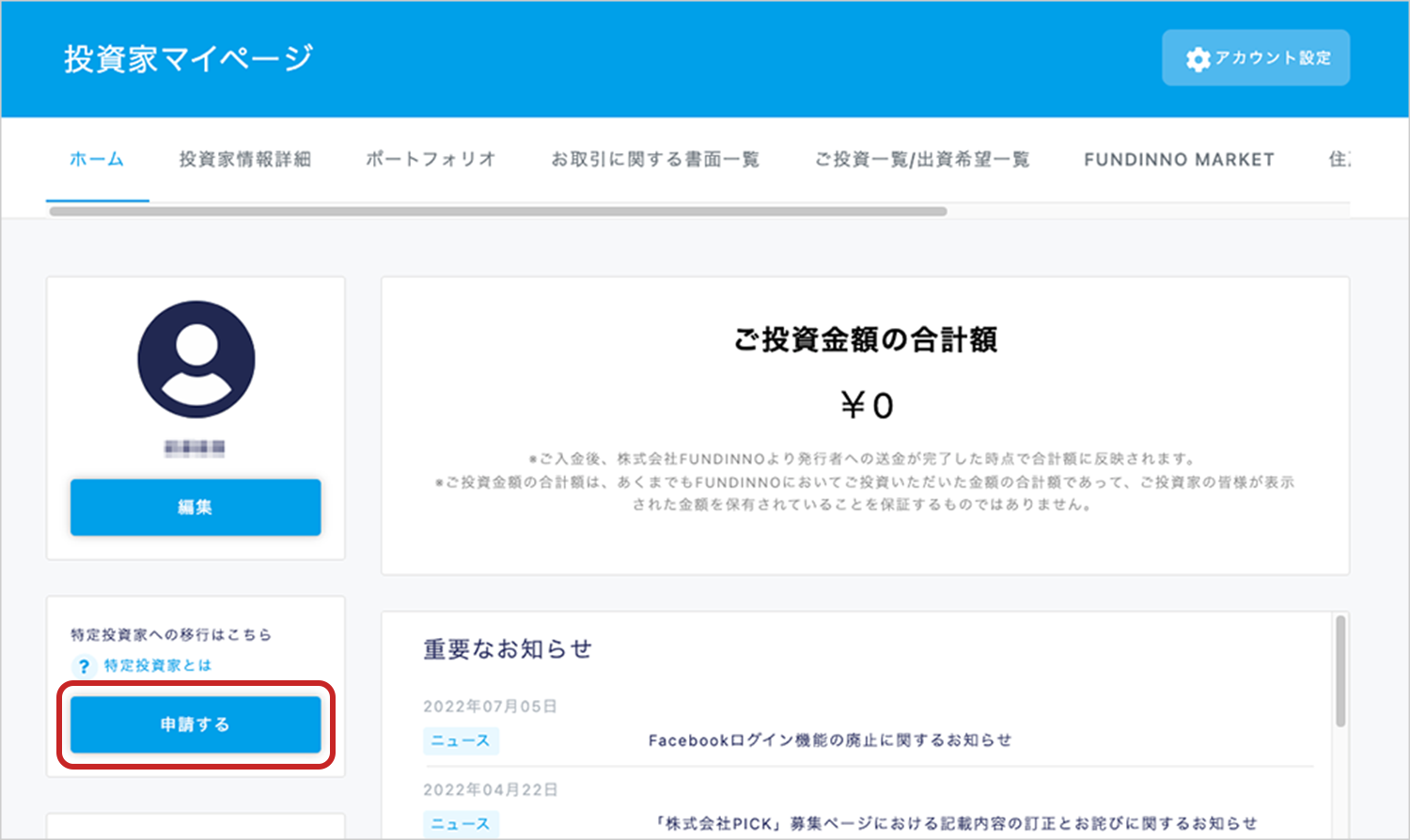The height and width of the screenshot is (840, 1410).
Task: Click the gear icon for account settings
Action: coord(1198,59)
